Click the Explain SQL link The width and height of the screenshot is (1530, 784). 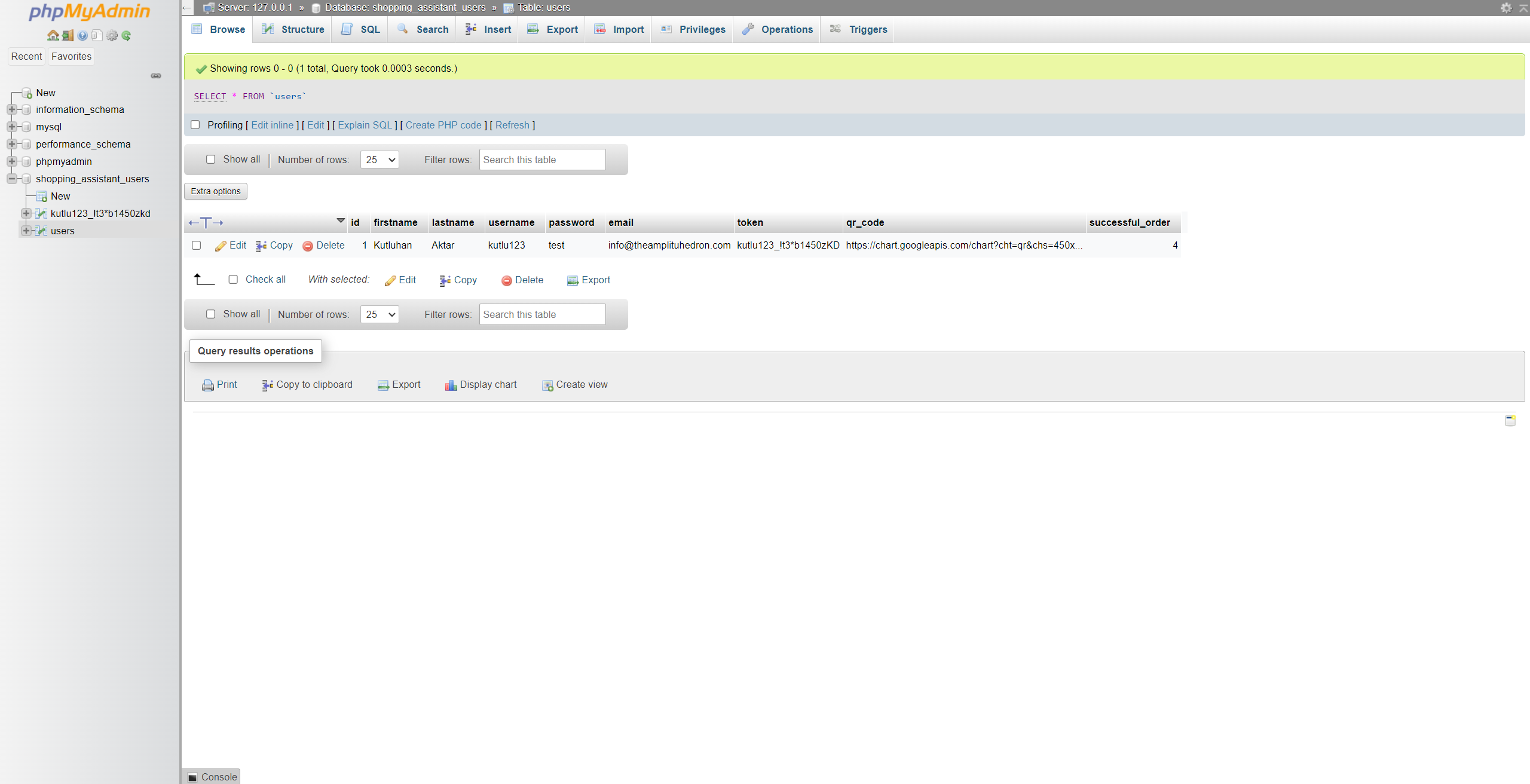[364, 125]
